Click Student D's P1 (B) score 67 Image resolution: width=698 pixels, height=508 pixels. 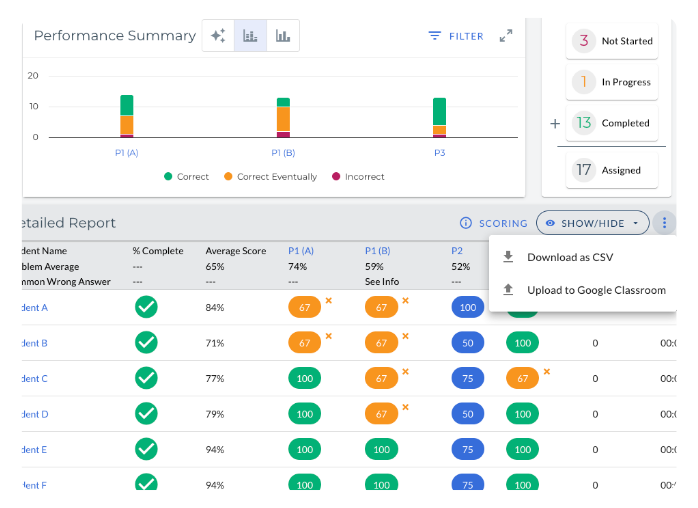pos(381,414)
